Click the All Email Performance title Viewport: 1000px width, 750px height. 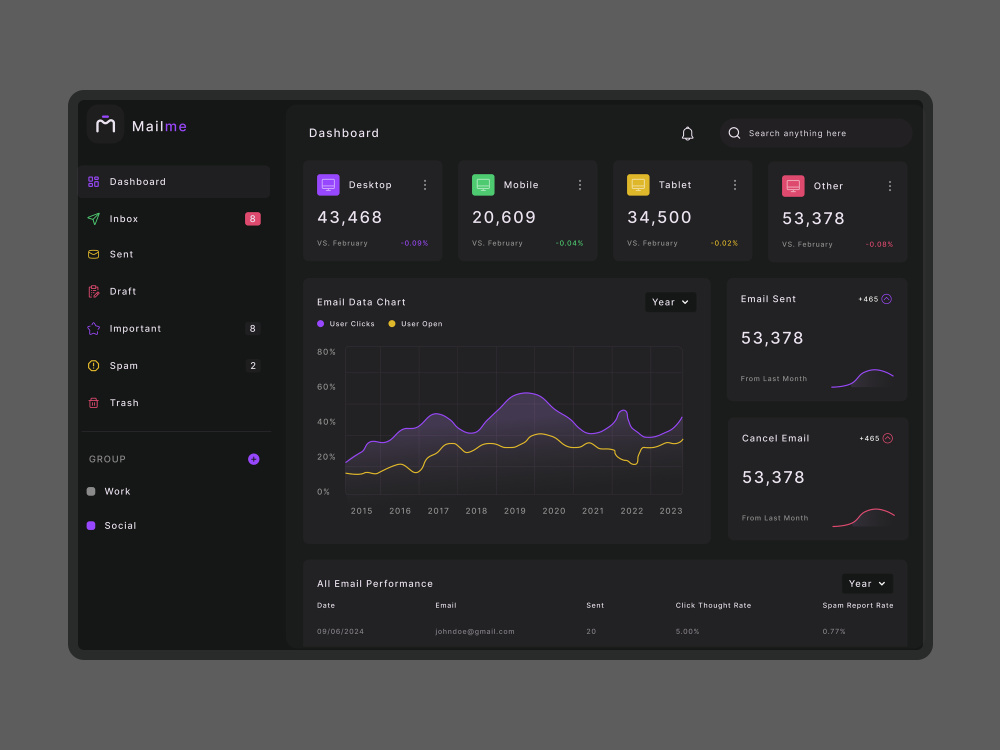pos(375,584)
